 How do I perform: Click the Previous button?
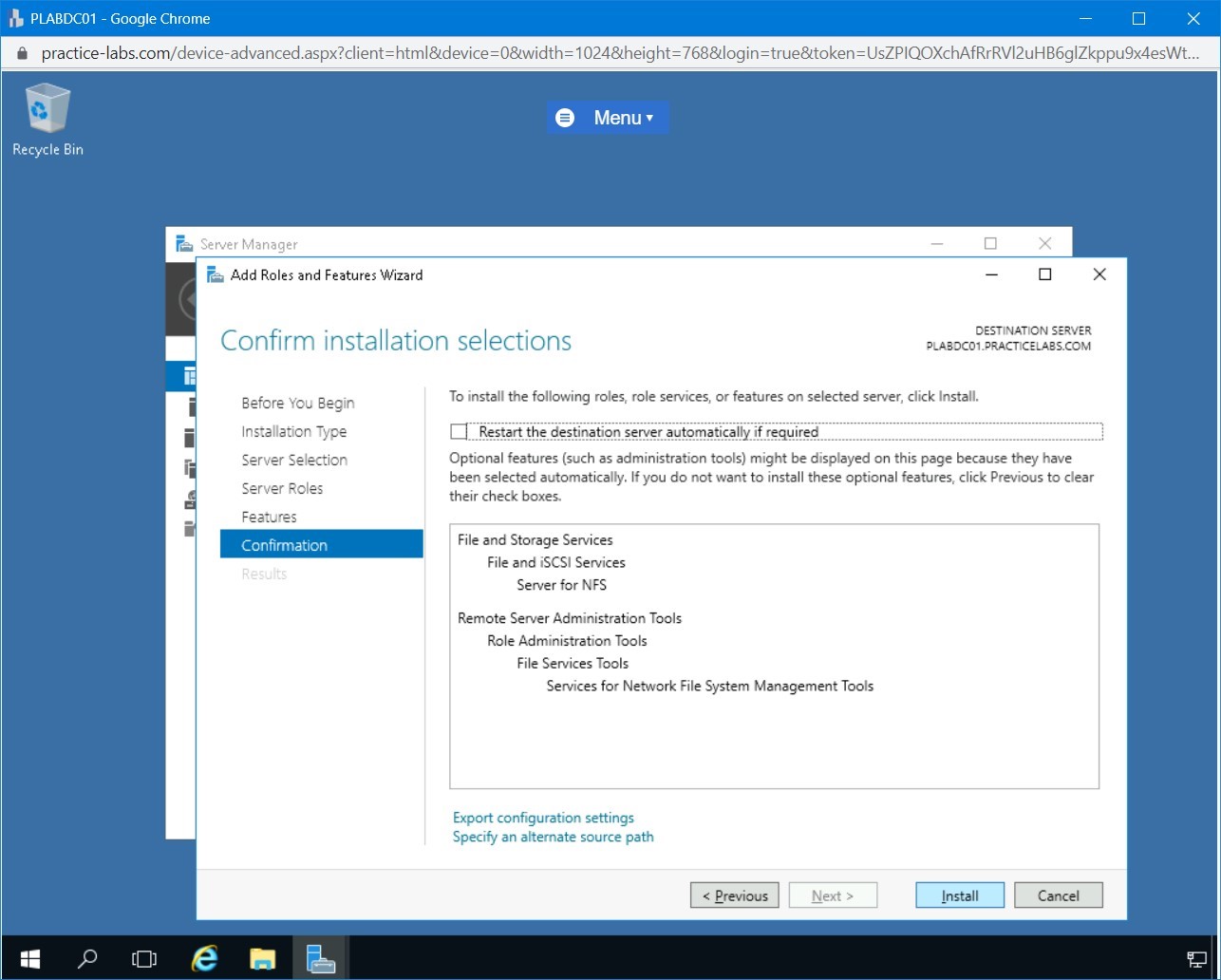735,895
